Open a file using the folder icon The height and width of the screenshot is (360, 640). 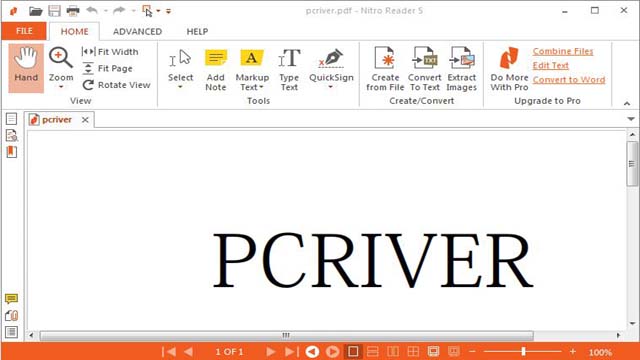coord(36,11)
